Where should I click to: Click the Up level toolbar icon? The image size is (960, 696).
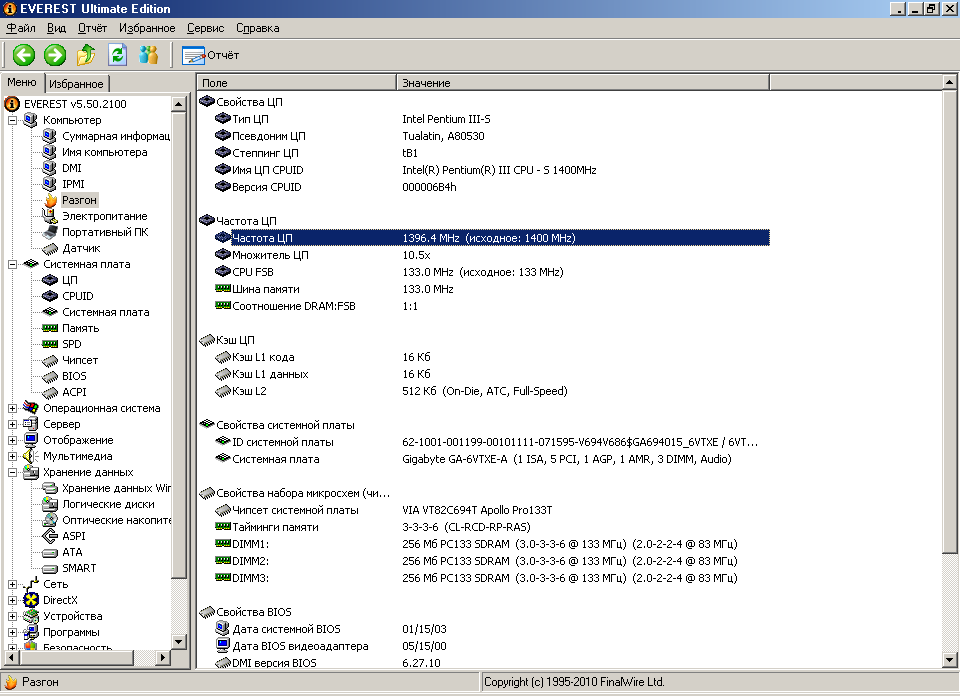coord(87,55)
